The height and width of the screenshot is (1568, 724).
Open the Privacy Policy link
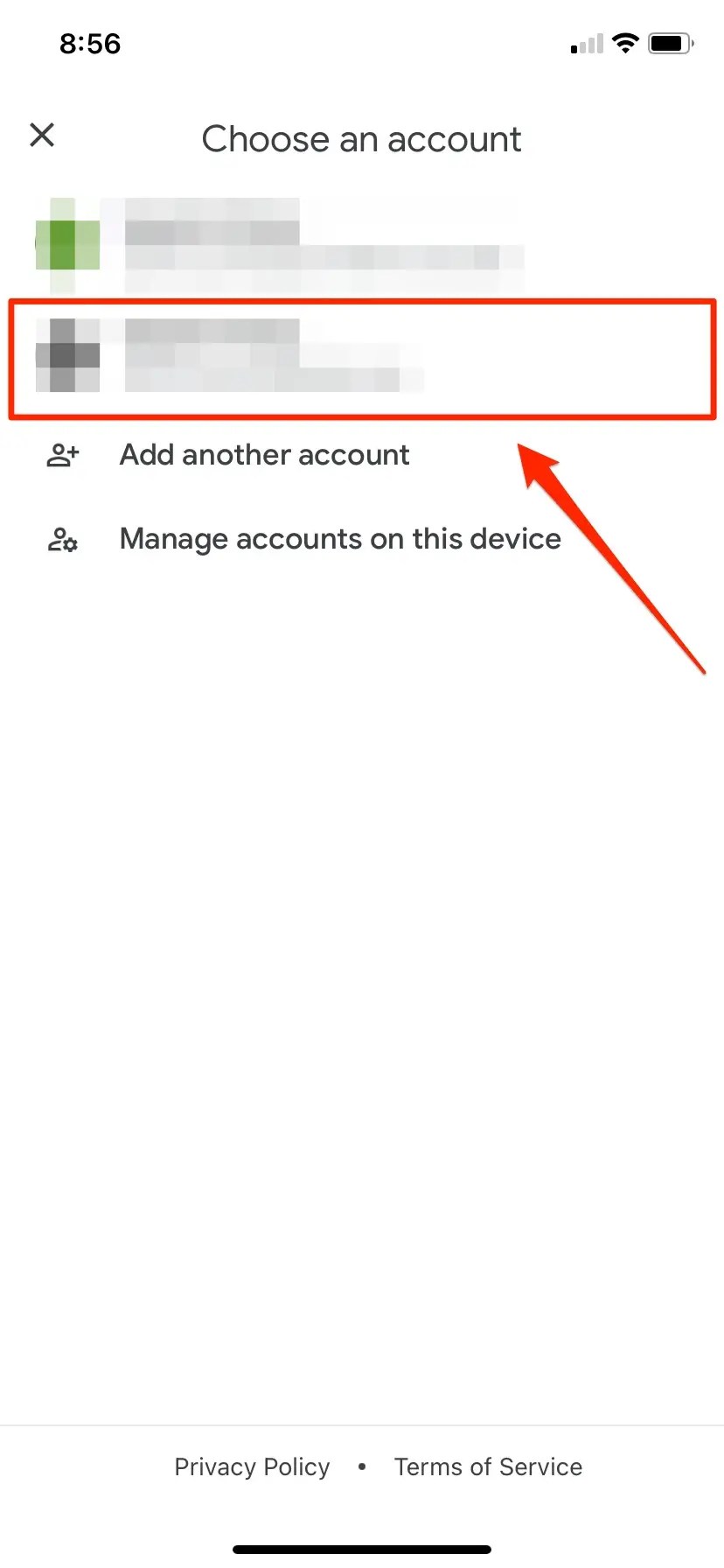252,1466
